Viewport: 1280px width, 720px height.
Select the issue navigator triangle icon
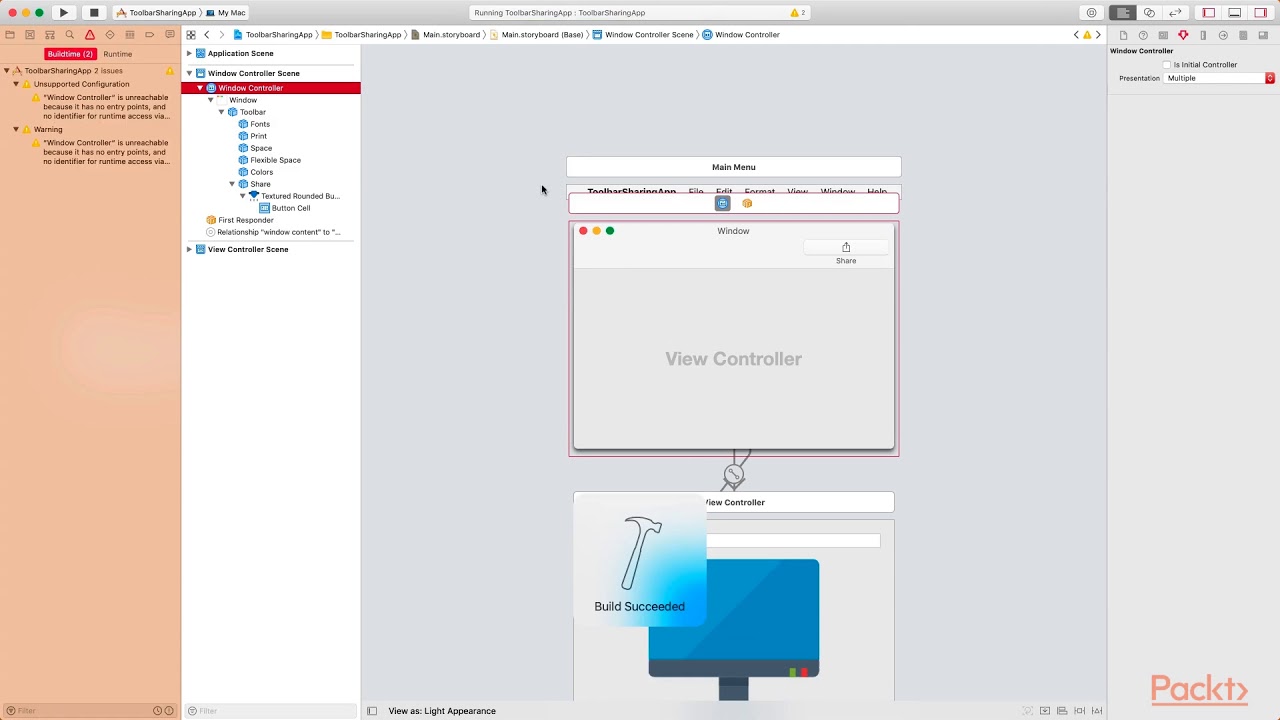(x=90, y=35)
